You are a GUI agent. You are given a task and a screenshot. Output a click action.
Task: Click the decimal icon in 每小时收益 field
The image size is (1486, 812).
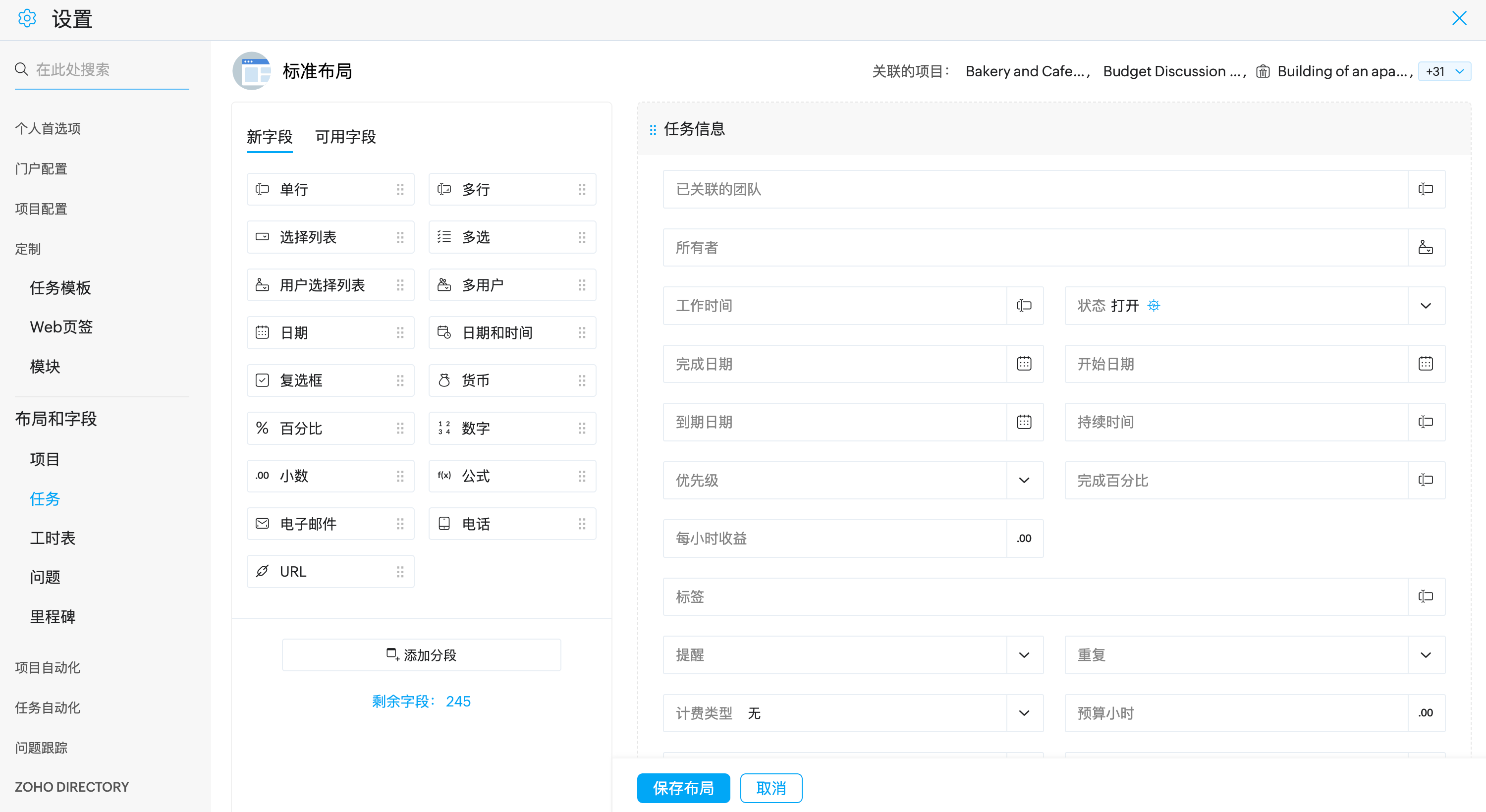click(1024, 539)
